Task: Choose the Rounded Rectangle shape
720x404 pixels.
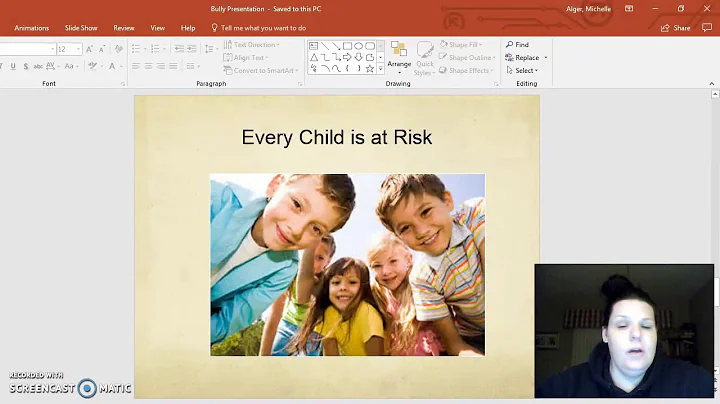Action: tap(370, 46)
